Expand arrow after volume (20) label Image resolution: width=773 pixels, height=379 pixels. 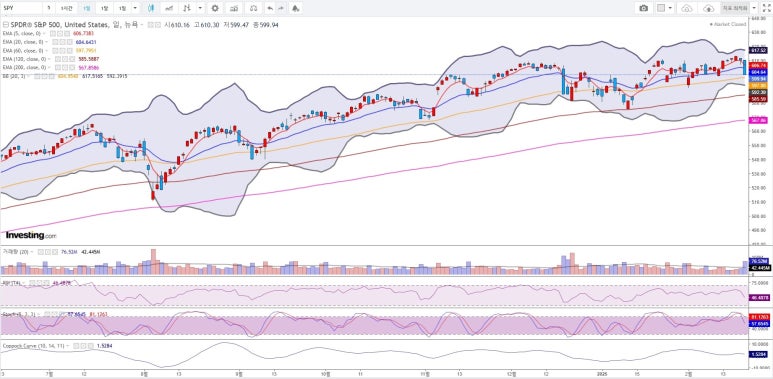[32, 252]
